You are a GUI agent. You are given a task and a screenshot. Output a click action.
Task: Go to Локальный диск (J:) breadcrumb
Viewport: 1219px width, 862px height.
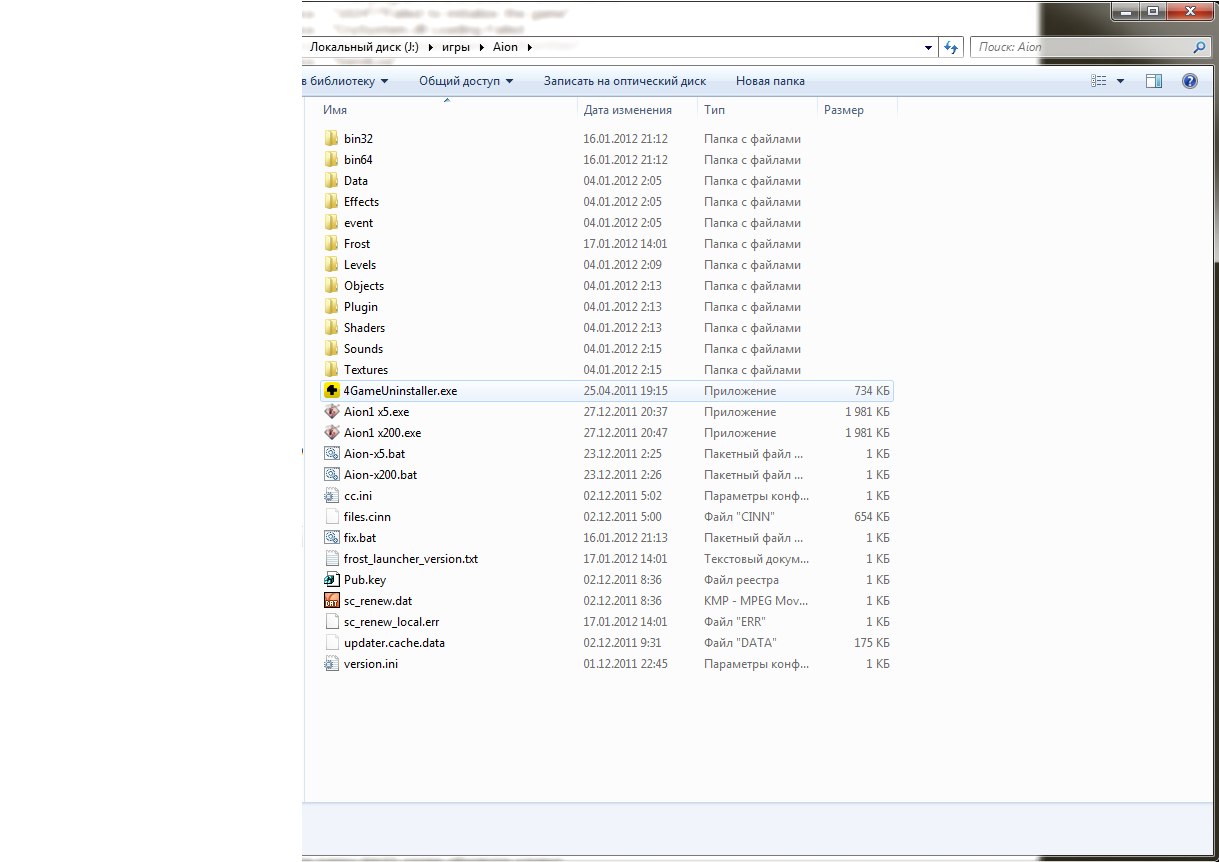pos(364,47)
